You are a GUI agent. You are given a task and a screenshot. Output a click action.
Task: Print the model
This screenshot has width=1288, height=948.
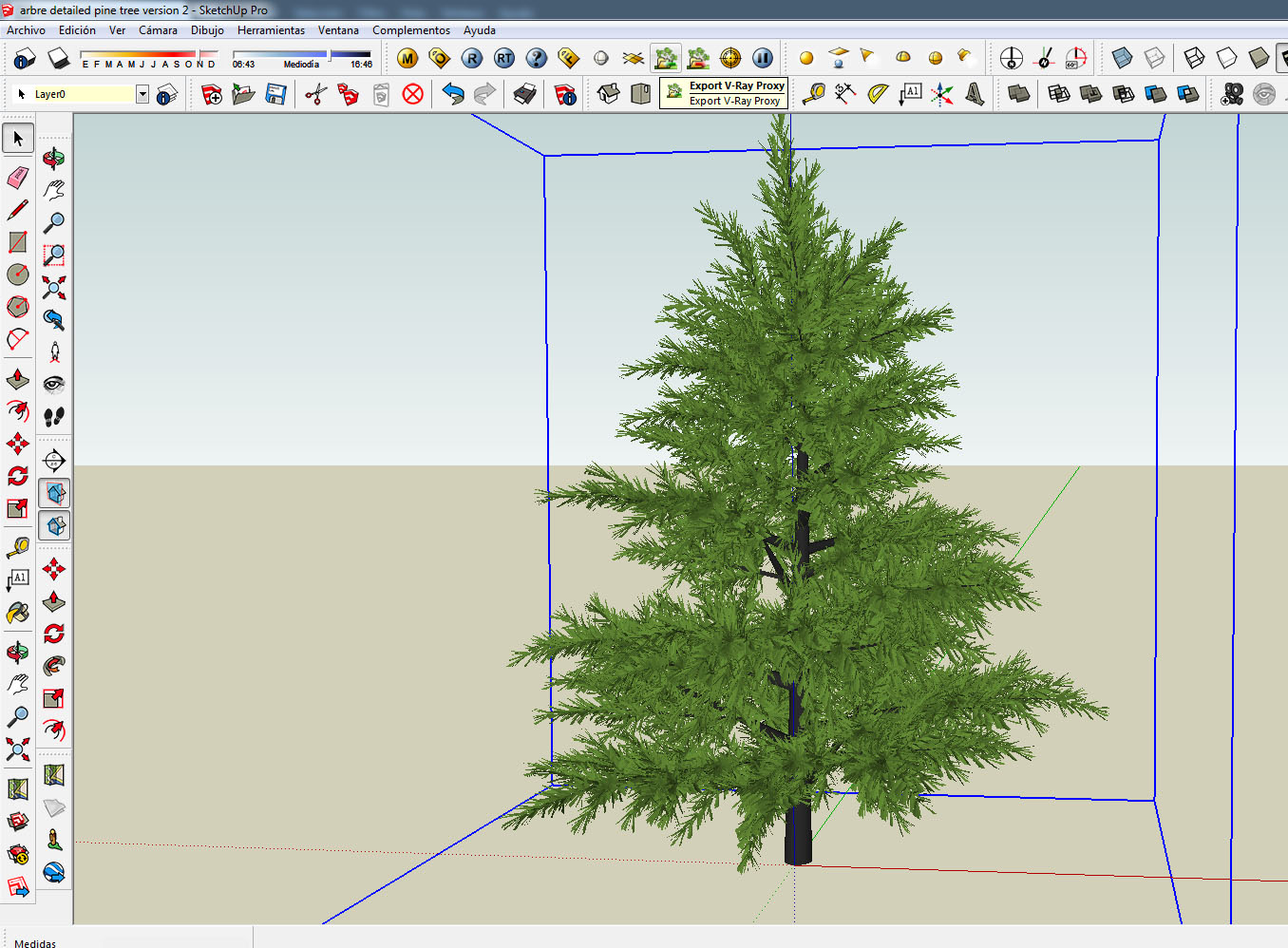coord(524,94)
